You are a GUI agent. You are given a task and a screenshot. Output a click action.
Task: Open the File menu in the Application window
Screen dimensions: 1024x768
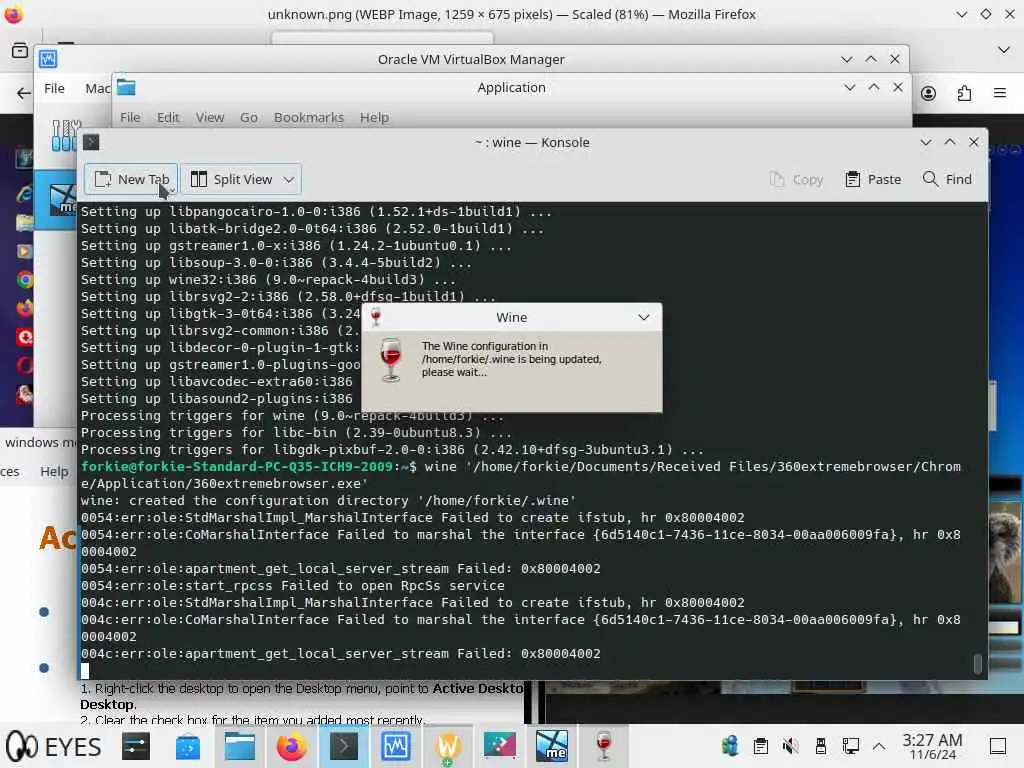coord(130,118)
